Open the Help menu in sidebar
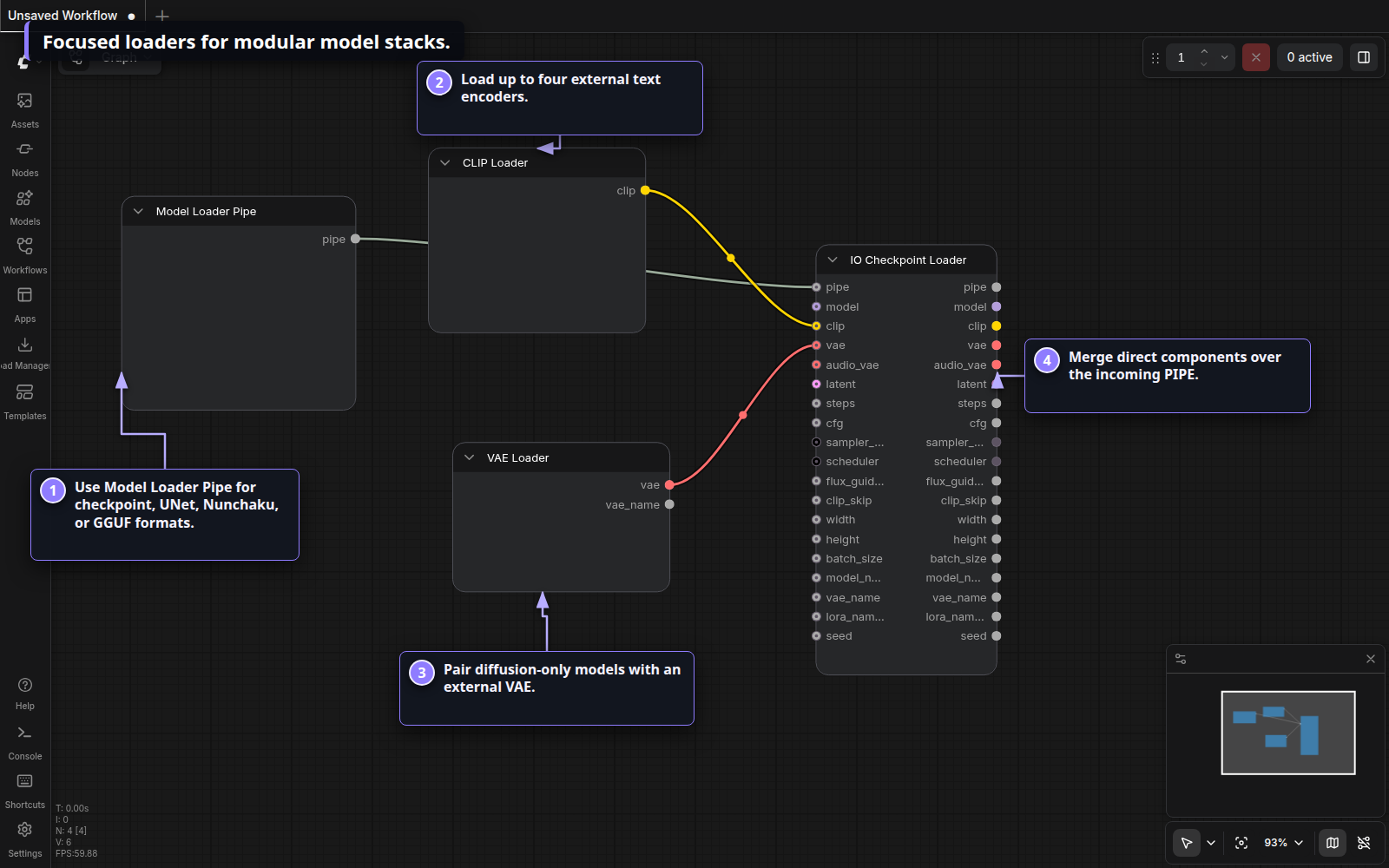The height and width of the screenshot is (868, 1389). (25, 694)
